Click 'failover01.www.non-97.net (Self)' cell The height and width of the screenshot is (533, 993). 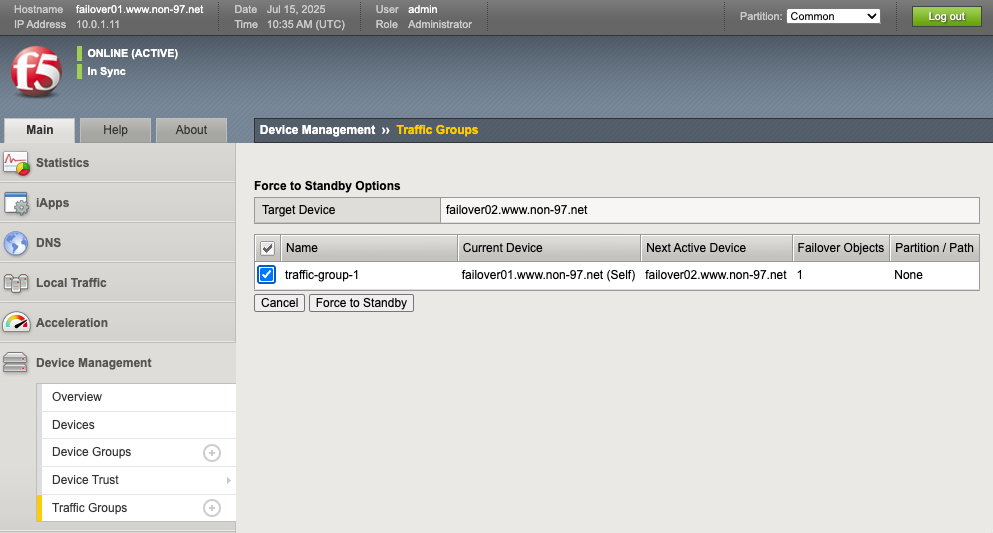point(548,275)
